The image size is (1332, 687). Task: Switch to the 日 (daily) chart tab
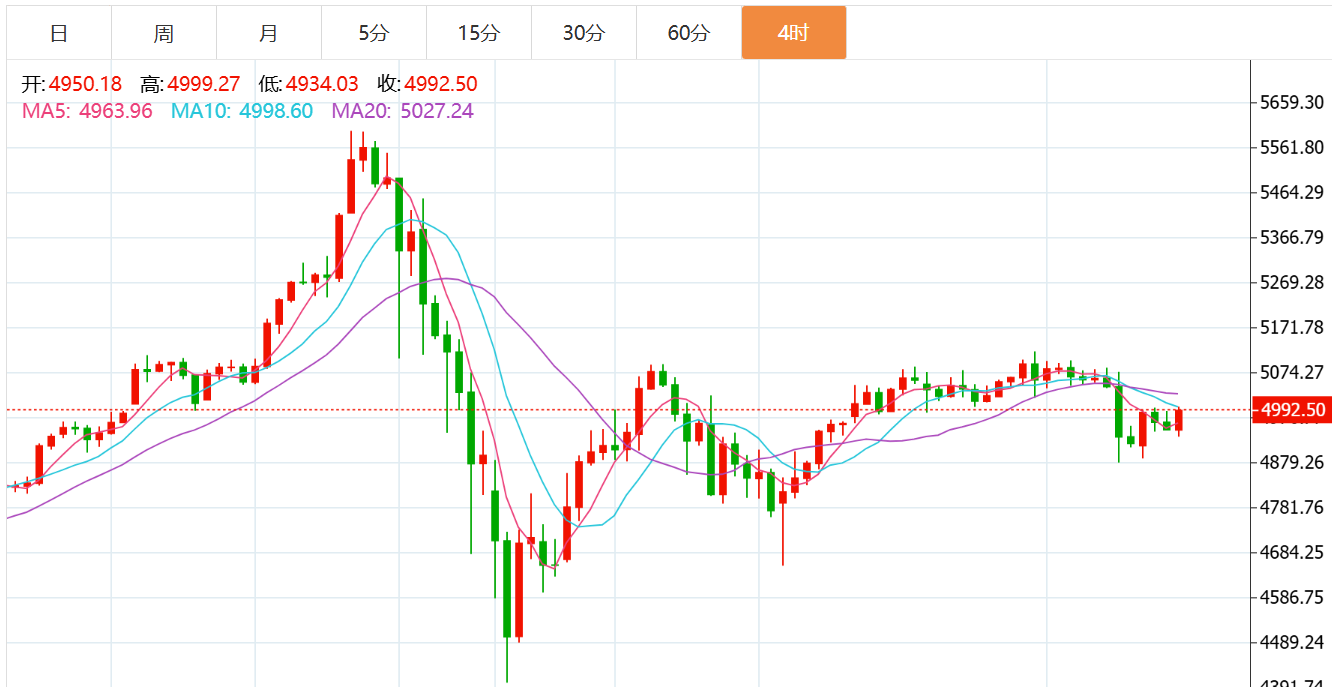[59, 33]
